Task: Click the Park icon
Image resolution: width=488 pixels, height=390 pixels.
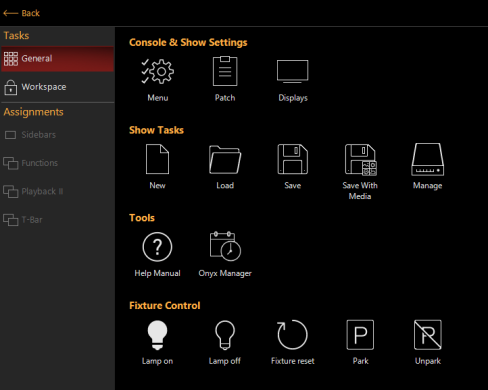Action: 360,335
